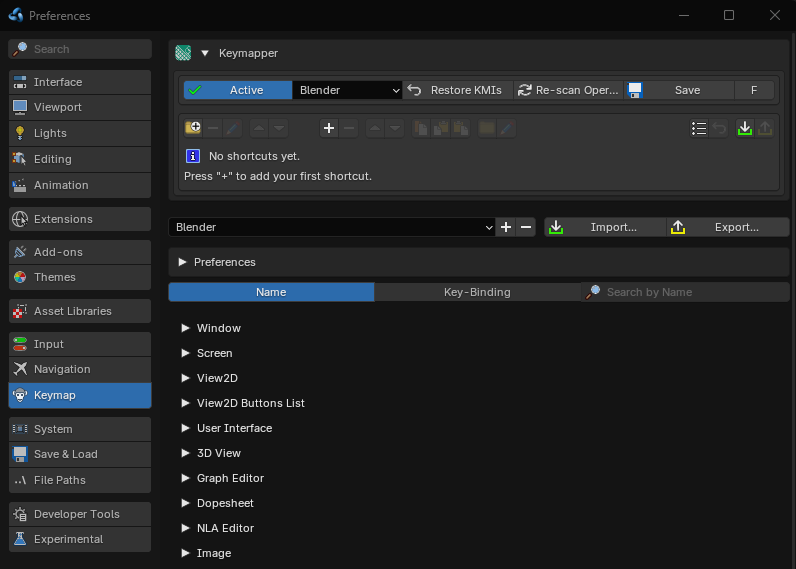796x569 pixels.
Task: Click the F button next to Save
Action: pyautogui.click(x=754, y=90)
